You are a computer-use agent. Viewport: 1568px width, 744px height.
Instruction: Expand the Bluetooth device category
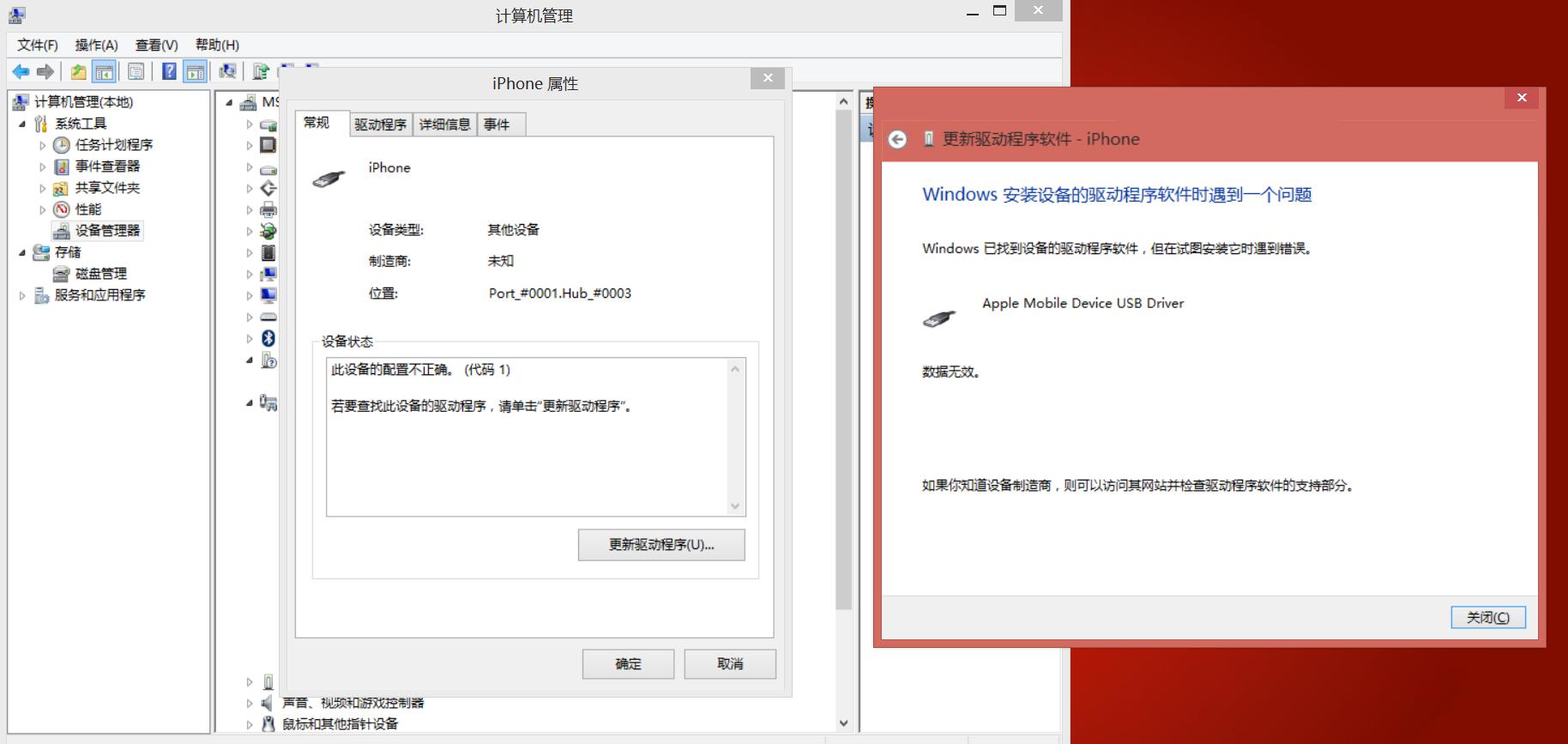pyautogui.click(x=250, y=338)
